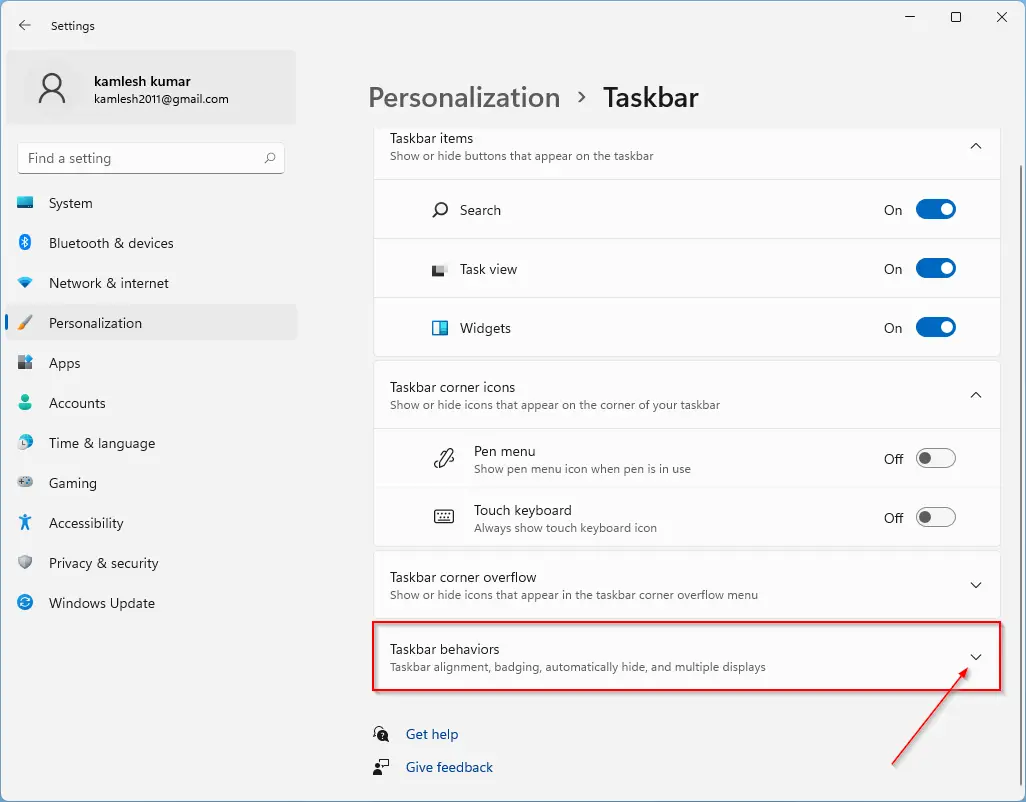Click the Task view icon
This screenshot has height=802, width=1026.
(x=440, y=270)
